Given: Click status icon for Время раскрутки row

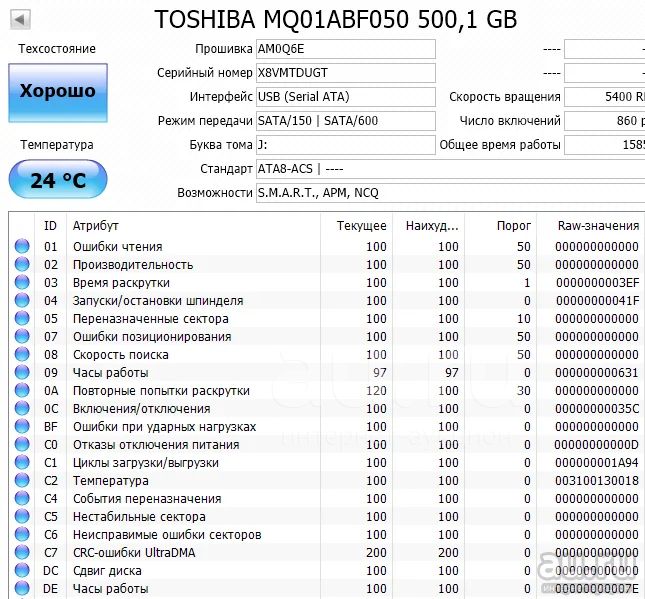Looking at the screenshot, I should (22, 282).
